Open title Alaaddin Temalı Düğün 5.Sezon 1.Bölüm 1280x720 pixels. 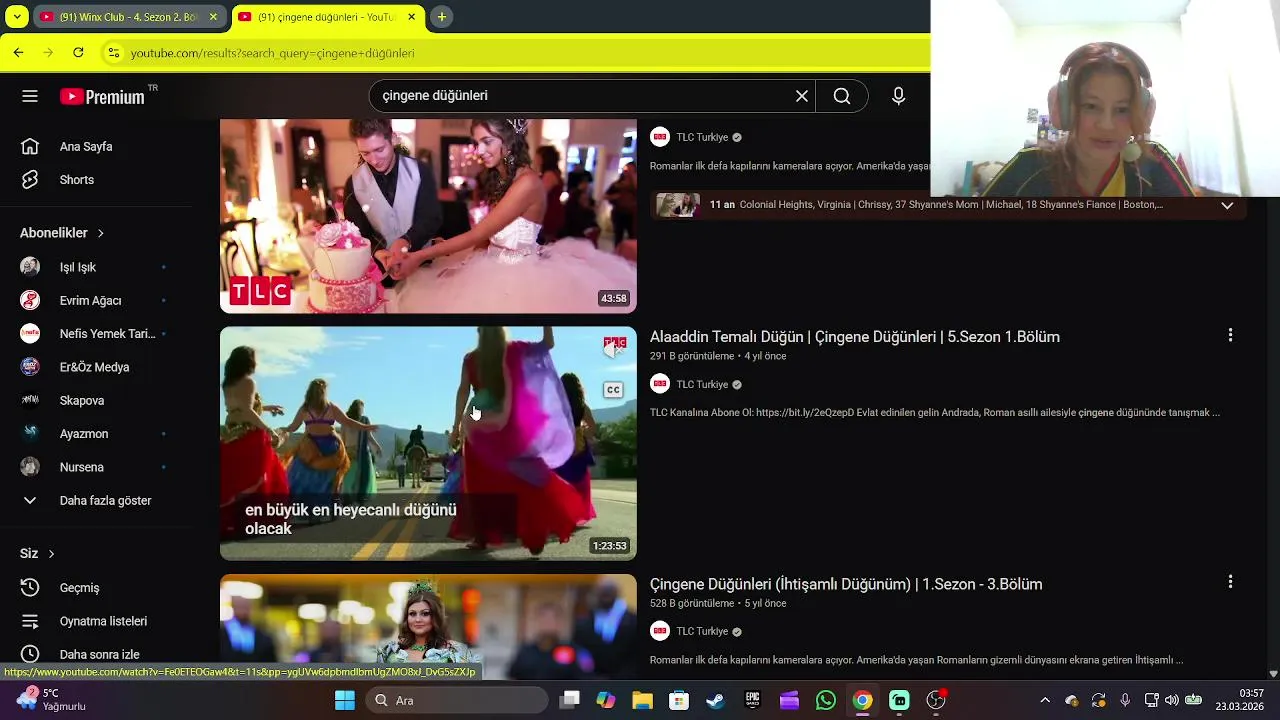tap(855, 337)
